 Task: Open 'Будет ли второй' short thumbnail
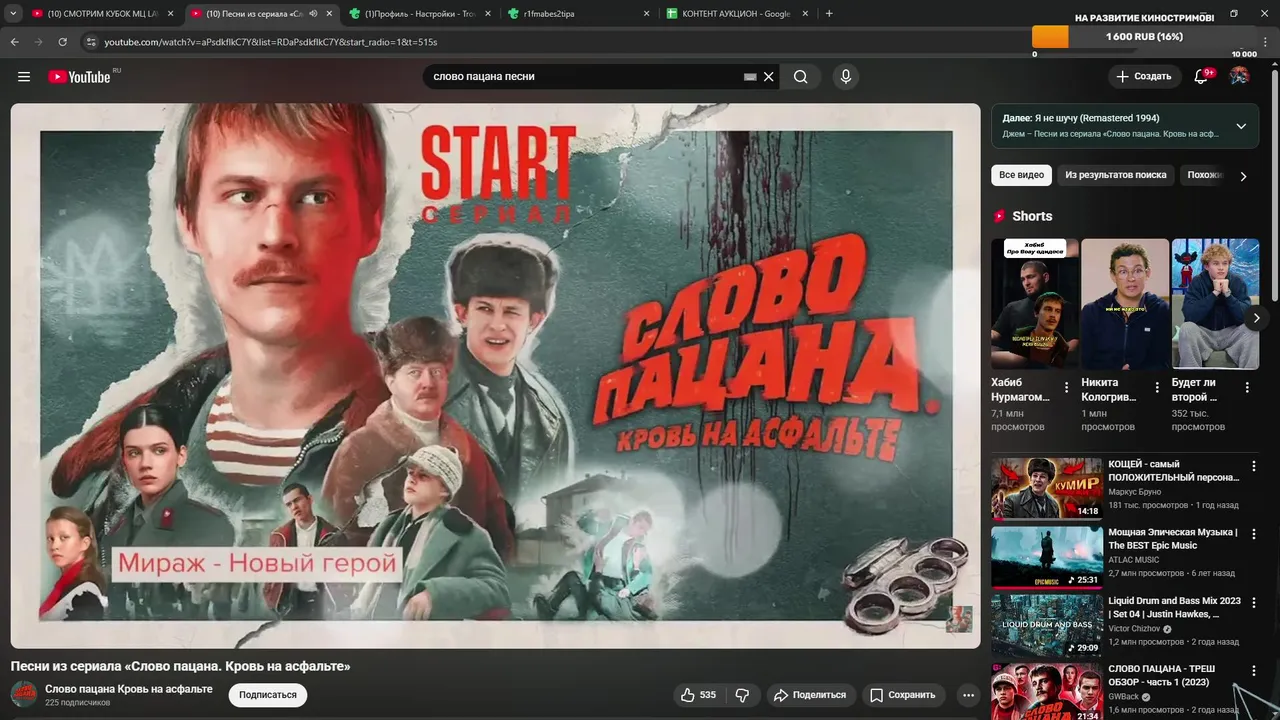(1215, 304)
